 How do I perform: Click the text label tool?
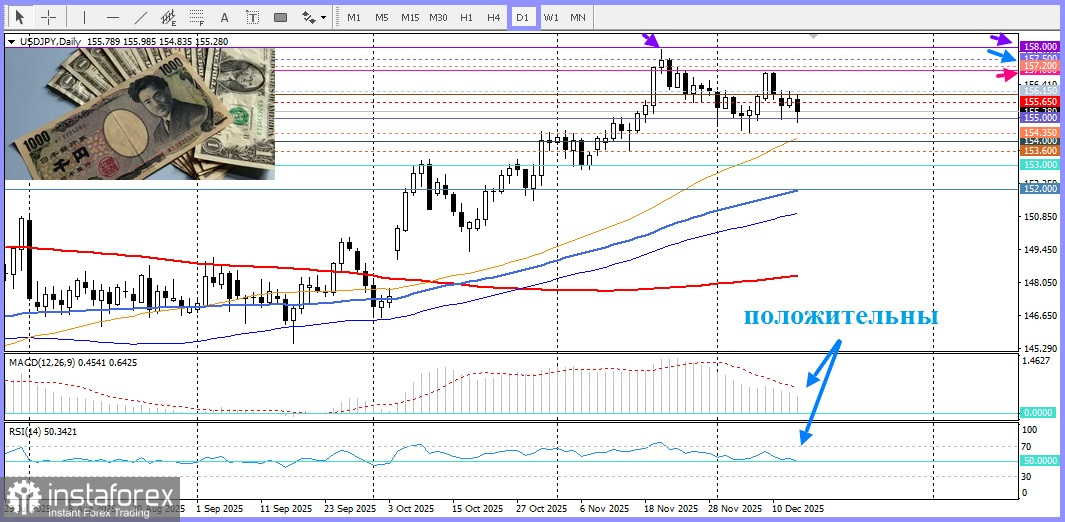tap(251, 17)
